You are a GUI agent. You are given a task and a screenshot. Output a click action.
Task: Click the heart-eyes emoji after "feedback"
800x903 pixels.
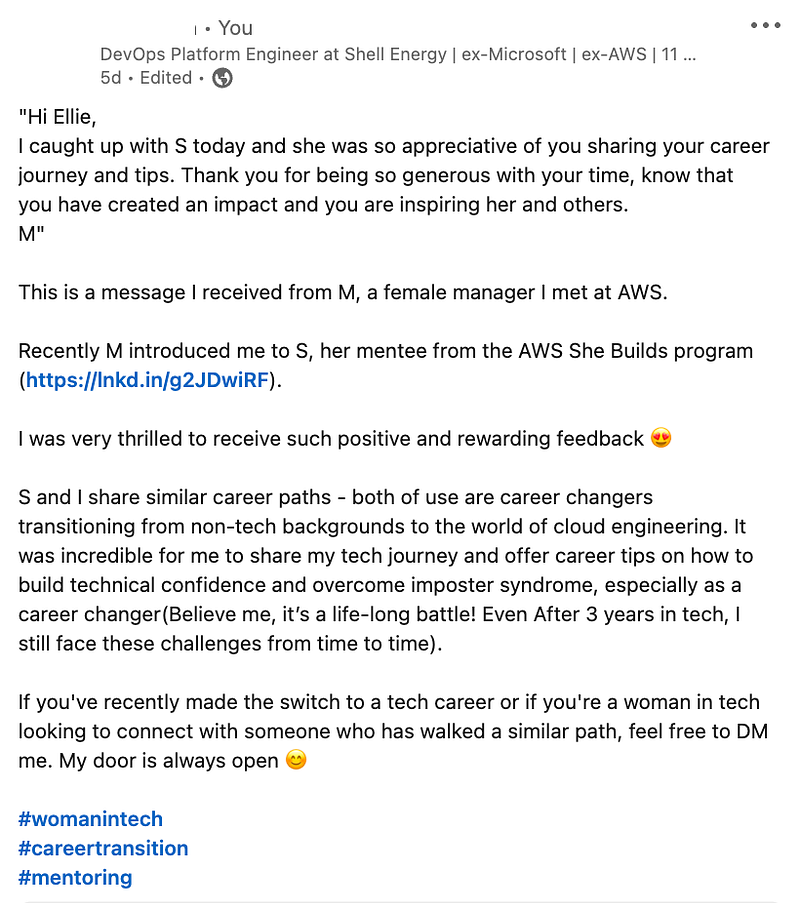[661, 438]
